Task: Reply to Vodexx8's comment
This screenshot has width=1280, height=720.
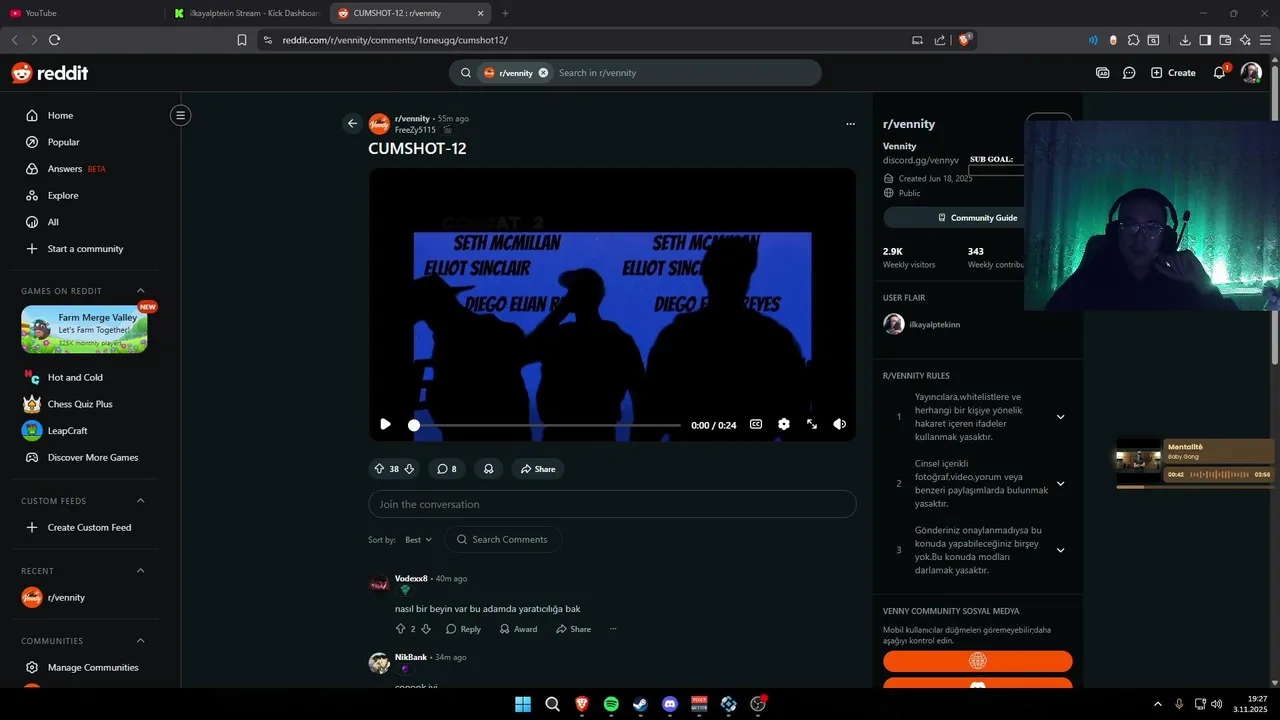Action: (463, 629)
